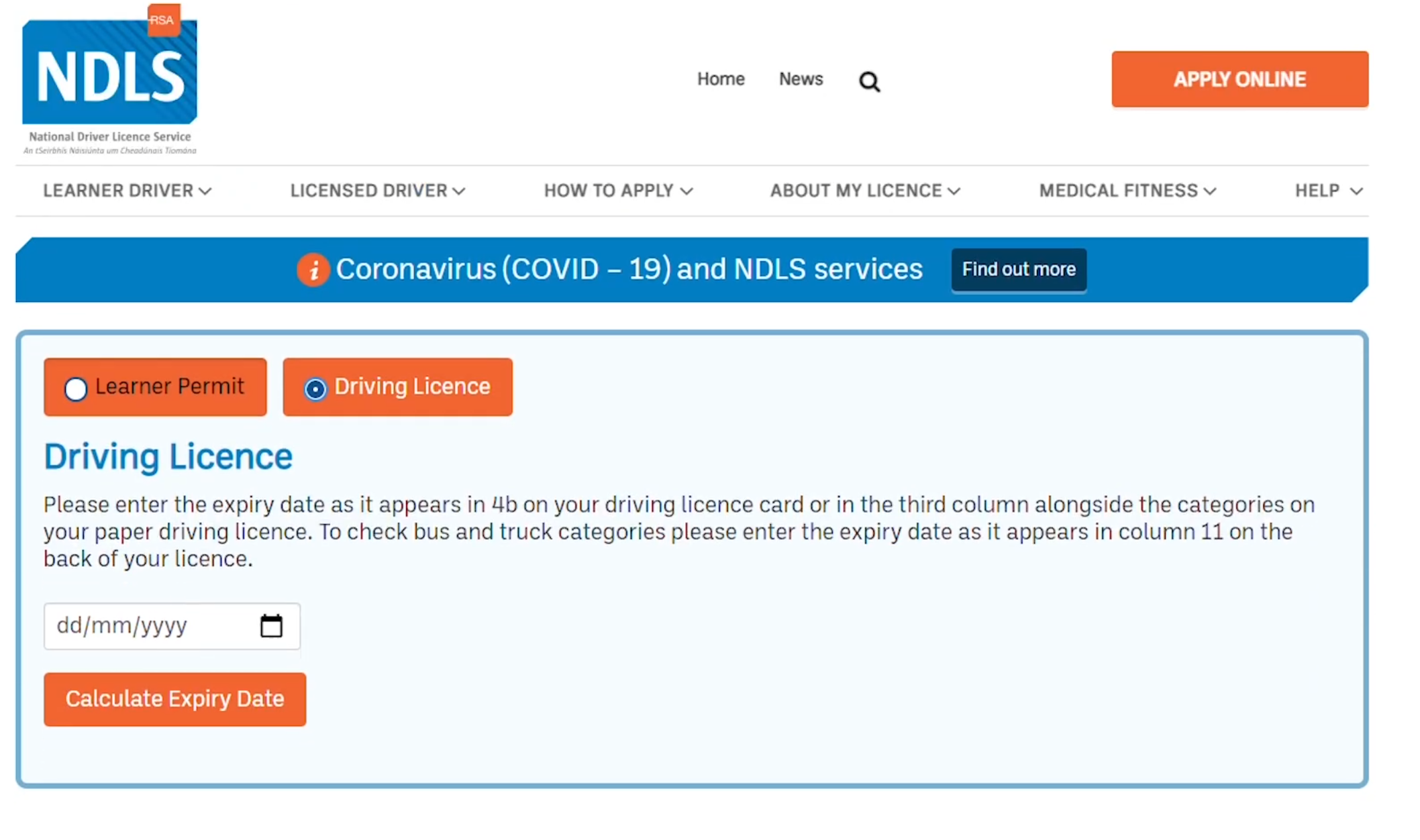
Task: Click Find out more in COVID banner
Action: tap(1018, 269)
